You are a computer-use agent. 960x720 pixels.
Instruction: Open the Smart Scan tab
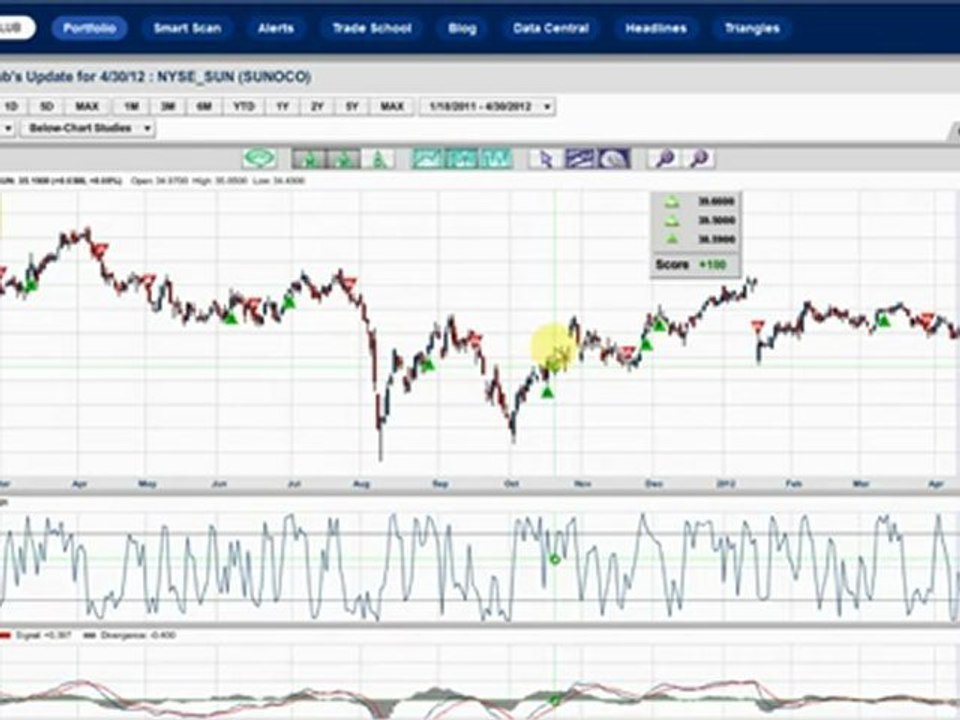[187, 28]
